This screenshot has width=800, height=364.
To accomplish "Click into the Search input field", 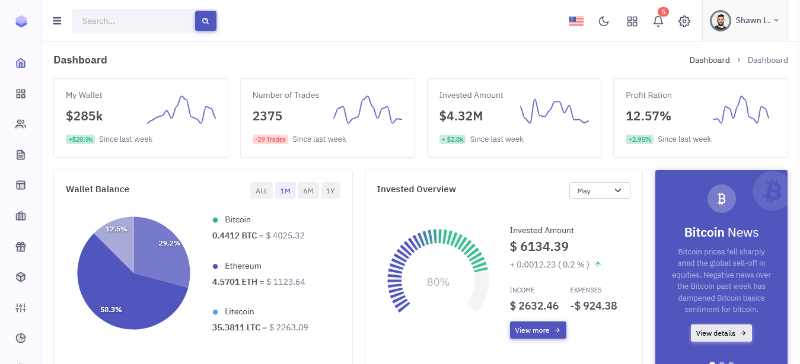I will (134, 21).
